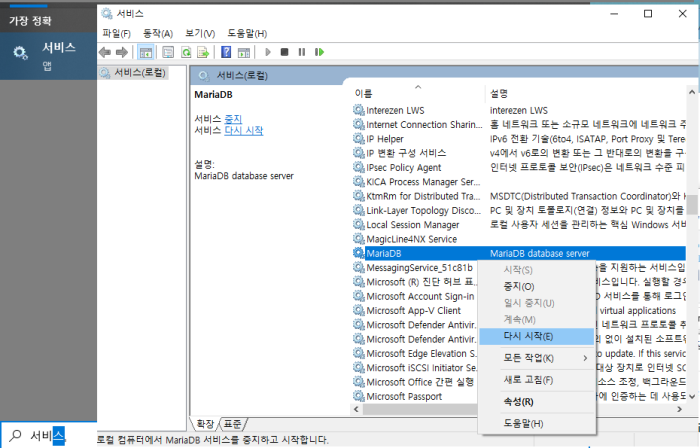700x448 pixels.
Task: Click the horizontal scrollbar right arrow
Action: click(x=679, y=409)
